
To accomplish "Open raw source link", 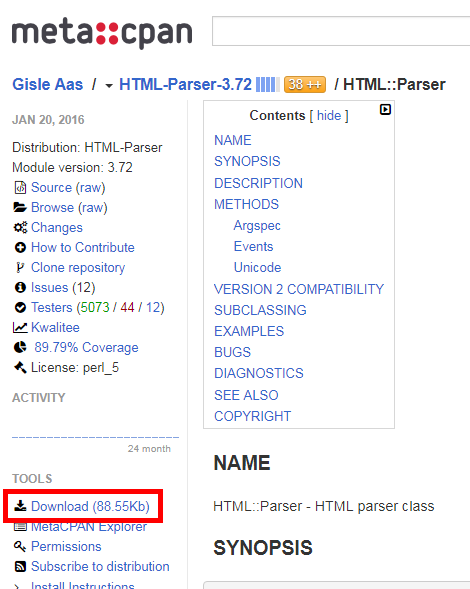I will pyautogui.click(x=90, y=187).
